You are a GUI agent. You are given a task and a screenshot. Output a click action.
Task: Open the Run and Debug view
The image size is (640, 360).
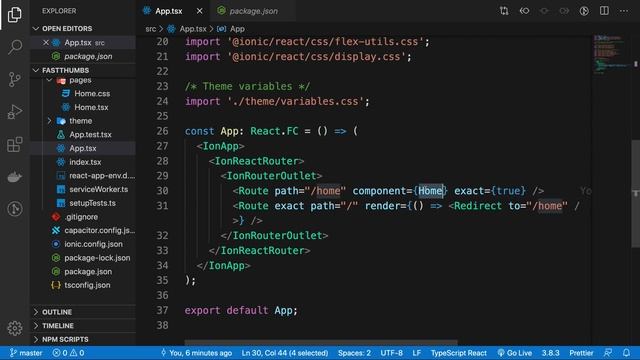15,111
